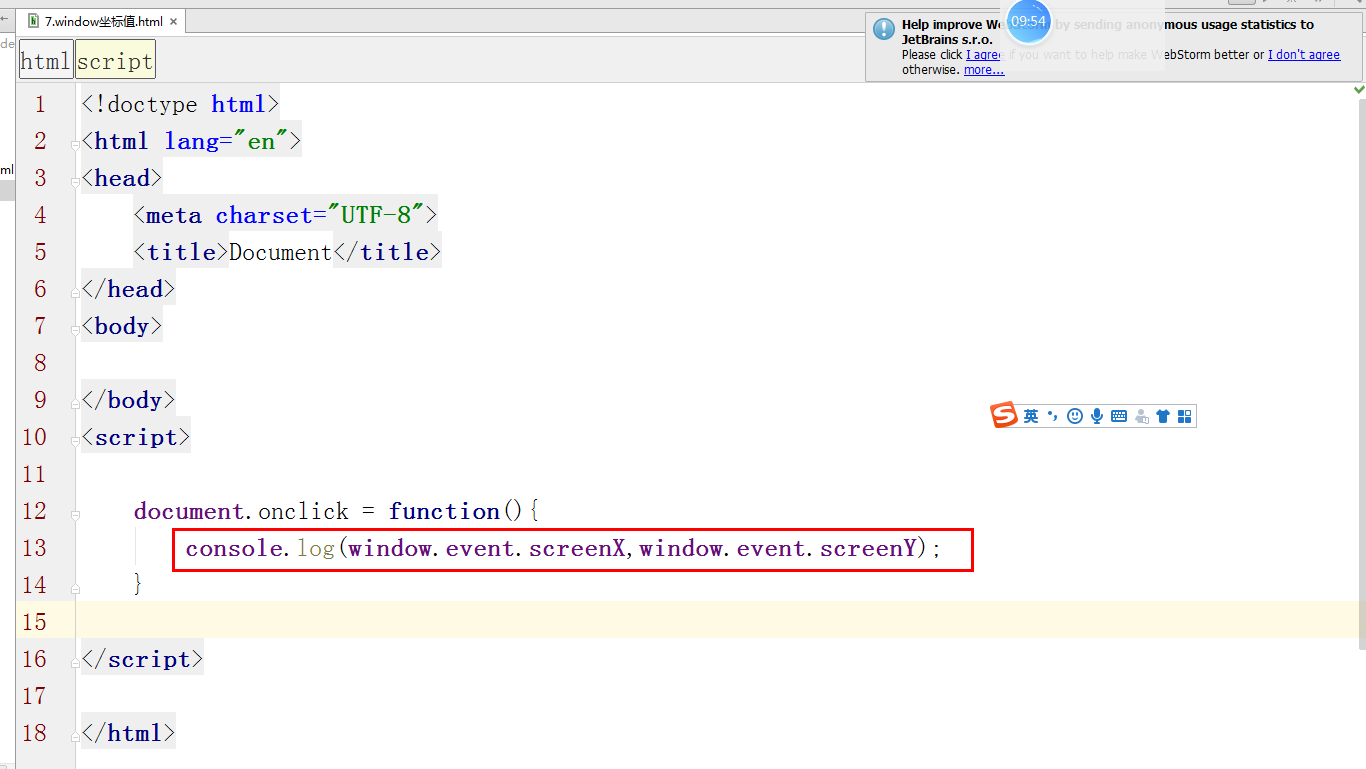Open the "more..." link in notification

(x=984, y=70)
